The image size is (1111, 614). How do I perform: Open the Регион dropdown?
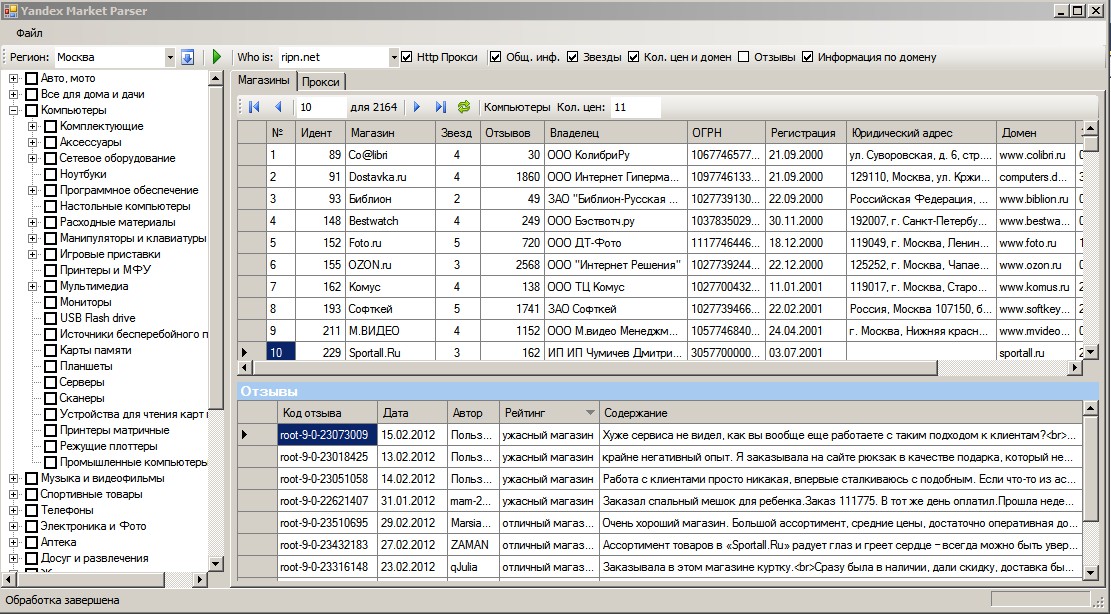click(170, 57)
